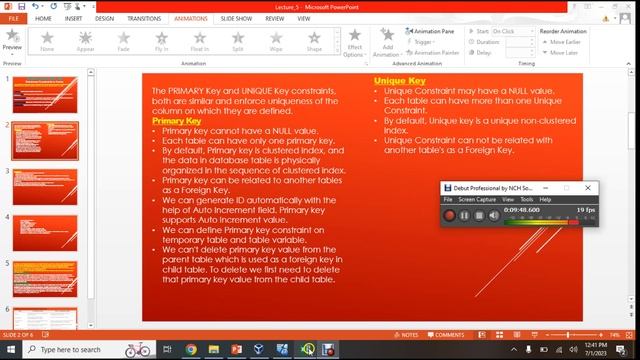
Task: Apply the Appear animation effect
Action: pyautogui.click(x=85, y=41)
